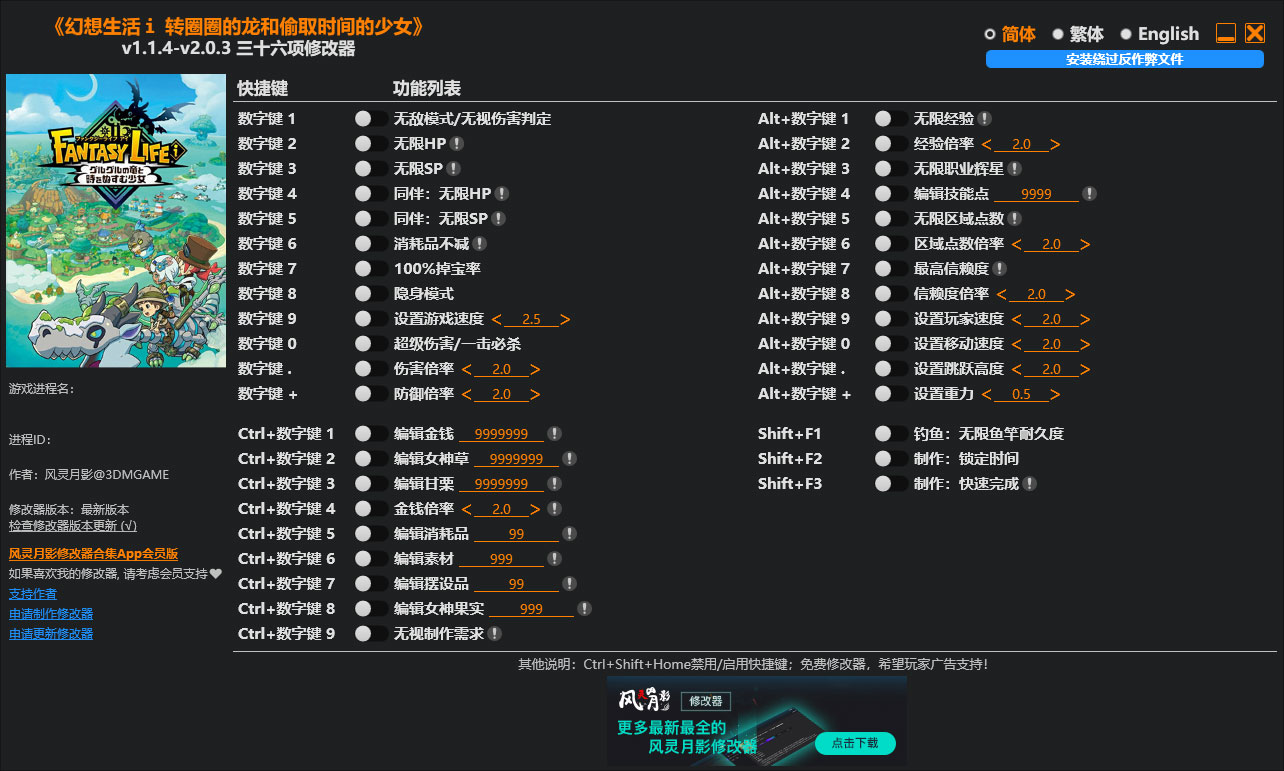Select 简体 language option
Image resolution: width=1284 pixels, height=771 pixels.
click(990, 33)
